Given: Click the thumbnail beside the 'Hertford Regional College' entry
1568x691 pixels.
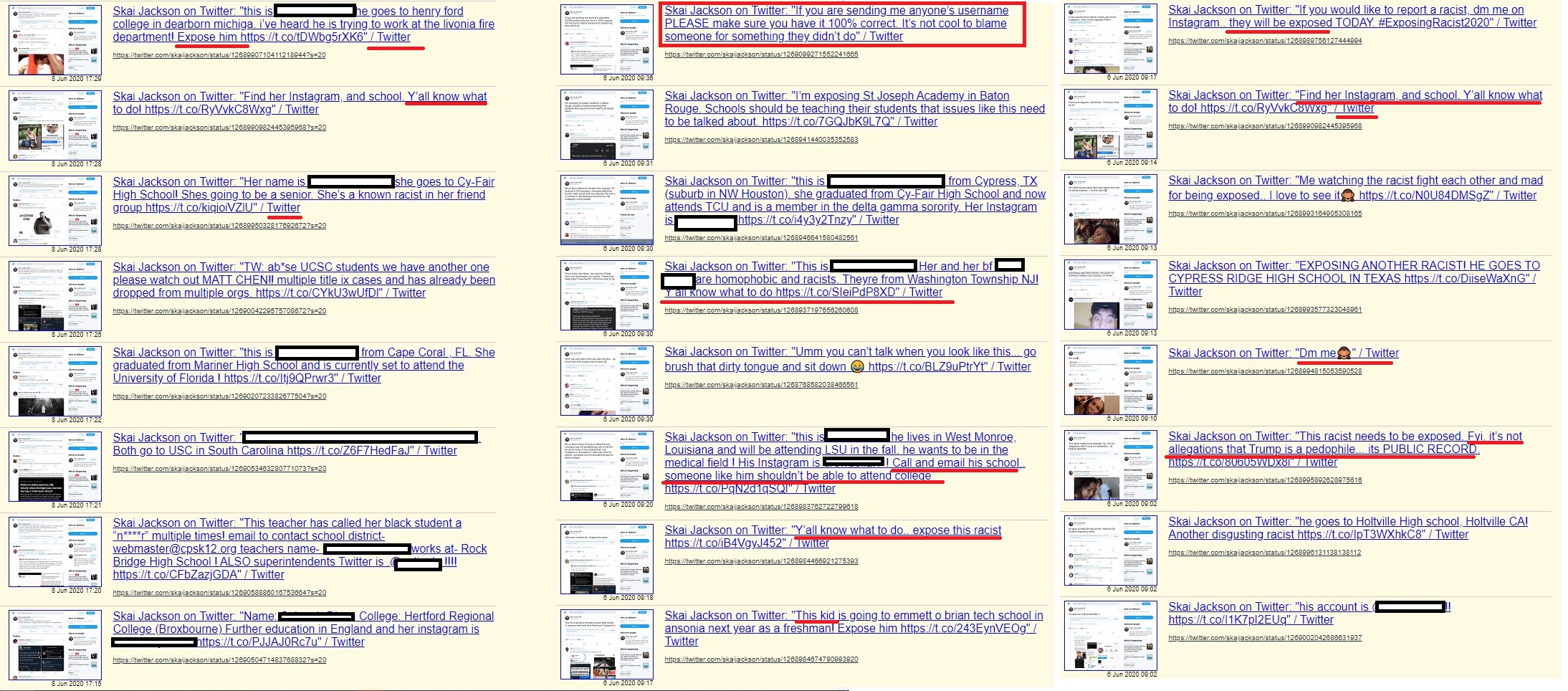Looking at the screenshot, I should (55, 644).
